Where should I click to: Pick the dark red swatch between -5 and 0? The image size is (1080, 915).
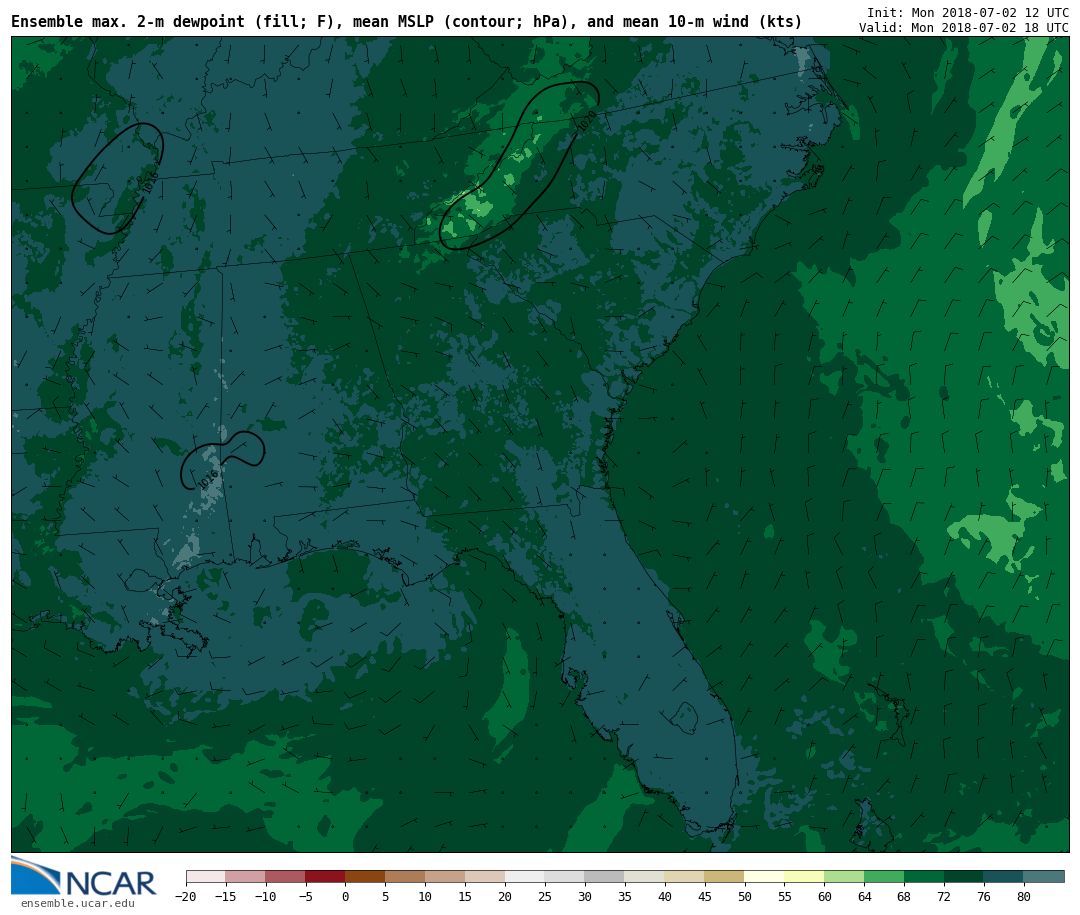coord(325,876)
